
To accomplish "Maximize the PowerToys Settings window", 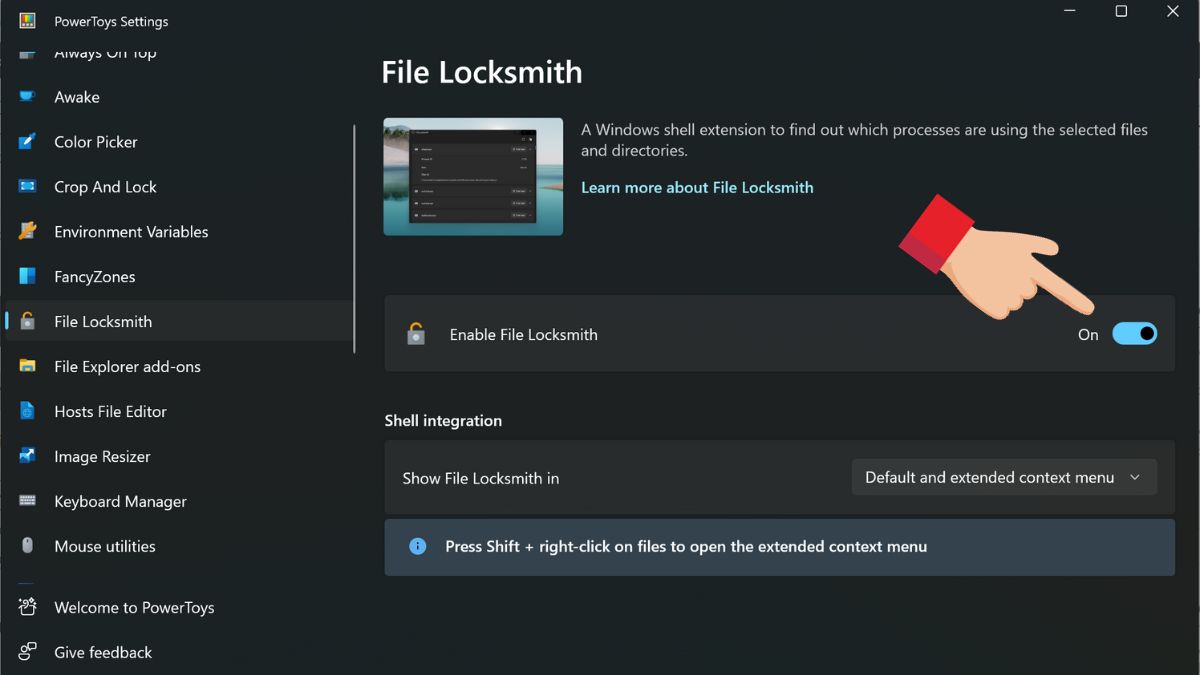I will pyautogui.click(x=1121, y=12).
